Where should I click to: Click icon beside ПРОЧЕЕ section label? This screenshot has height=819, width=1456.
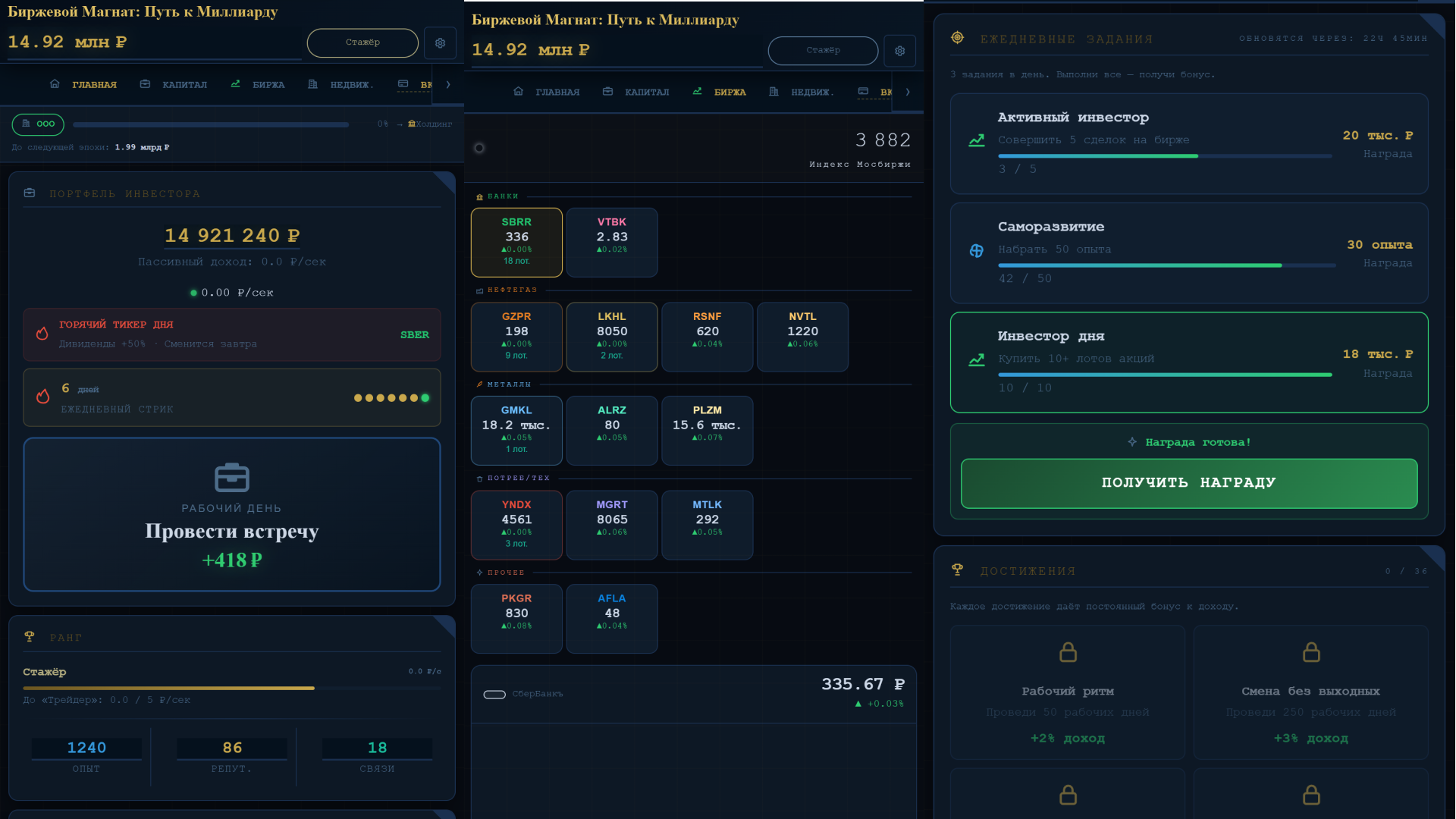479,573
